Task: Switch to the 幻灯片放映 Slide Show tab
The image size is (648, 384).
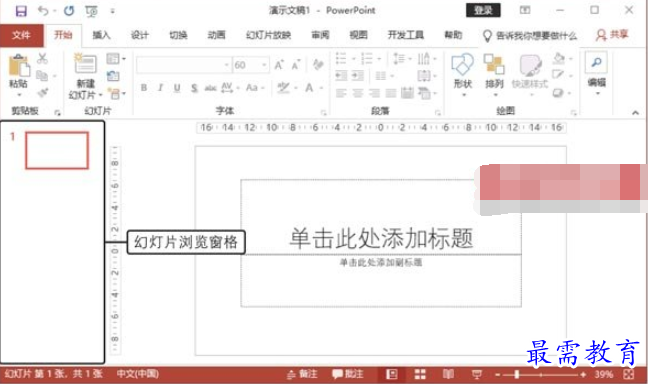Action: coord(269,35)
